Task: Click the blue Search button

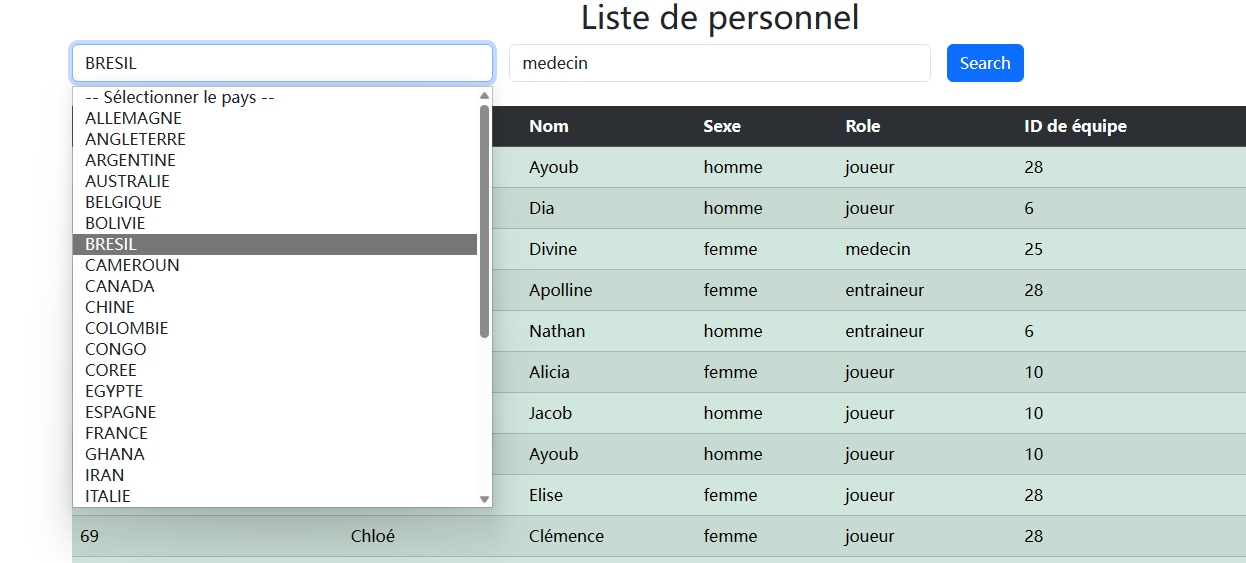Action: coord(984,63)
